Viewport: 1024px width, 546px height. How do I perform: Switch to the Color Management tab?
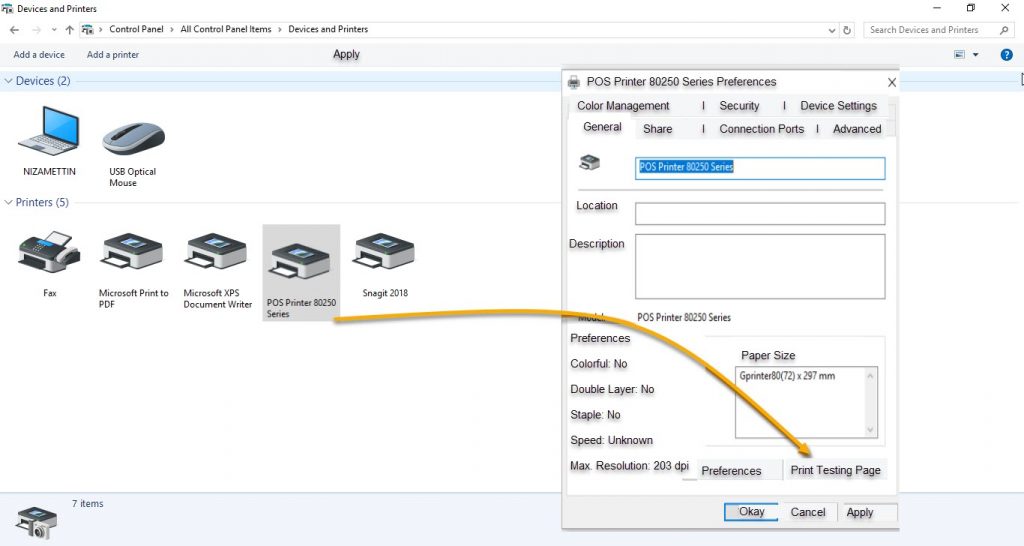(623, 106)
